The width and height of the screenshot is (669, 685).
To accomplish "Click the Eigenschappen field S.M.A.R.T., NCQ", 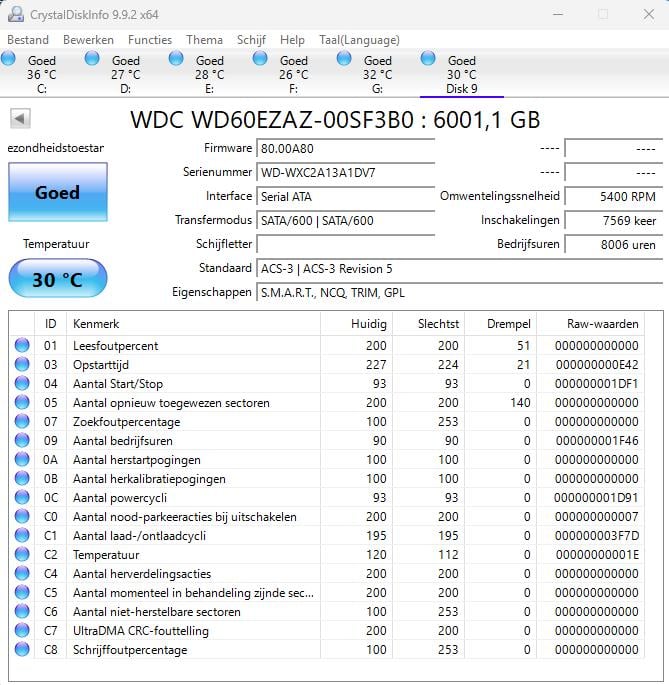I will pyautogui.click(x=460, y=293).
